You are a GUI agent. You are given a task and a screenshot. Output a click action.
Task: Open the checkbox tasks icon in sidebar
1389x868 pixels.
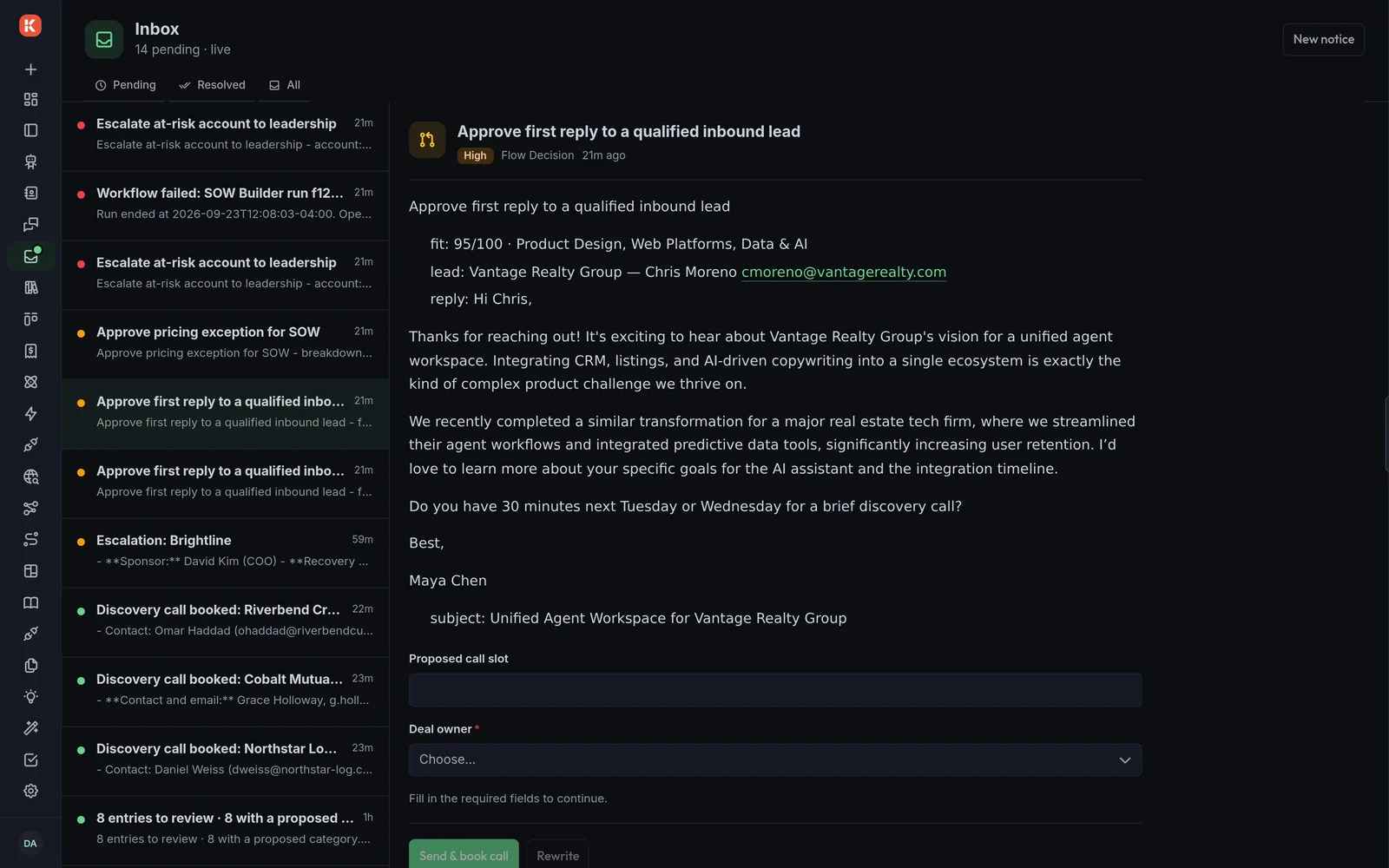[30, 759]
